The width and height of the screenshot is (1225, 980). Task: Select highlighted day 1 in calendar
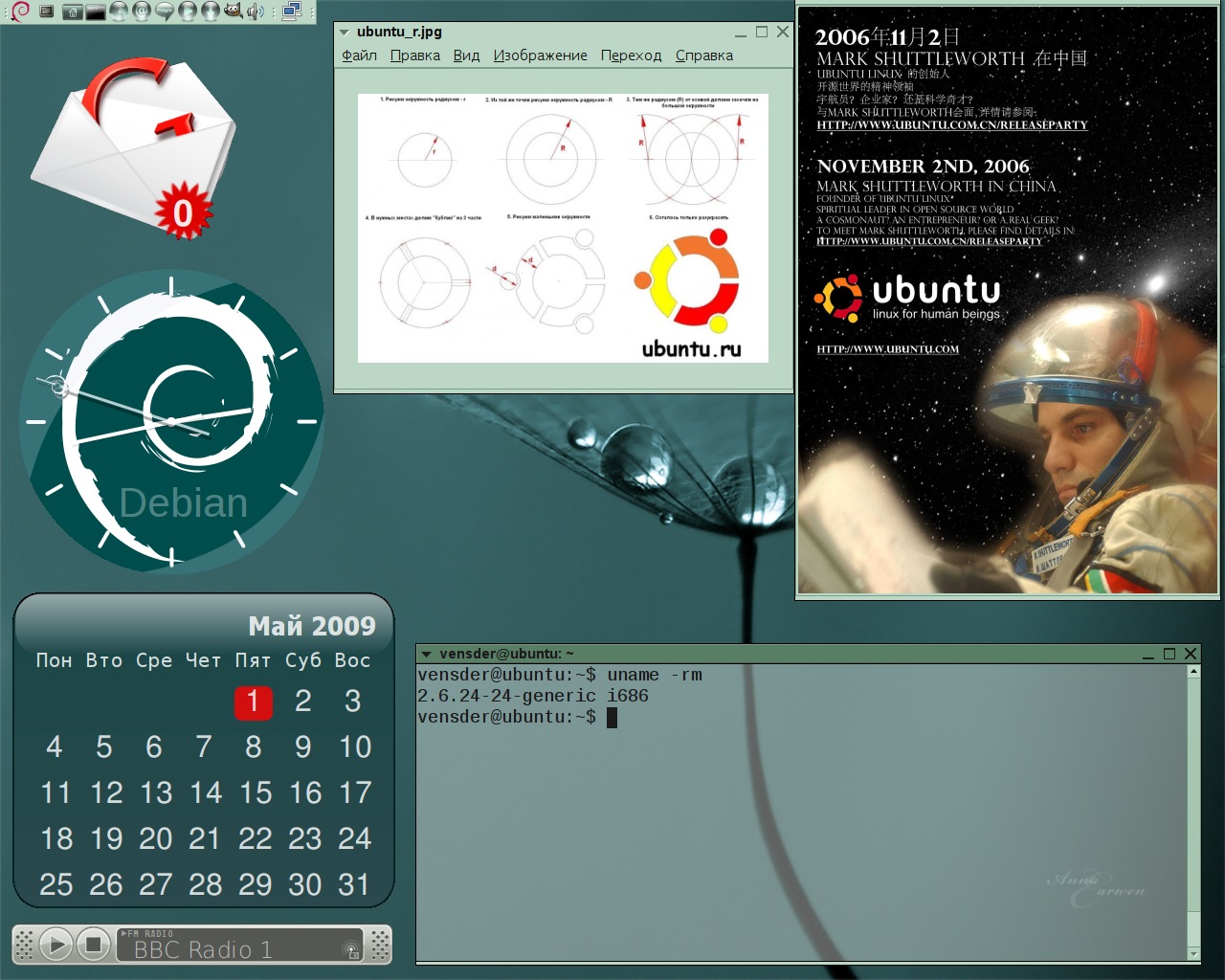point(253,702)
